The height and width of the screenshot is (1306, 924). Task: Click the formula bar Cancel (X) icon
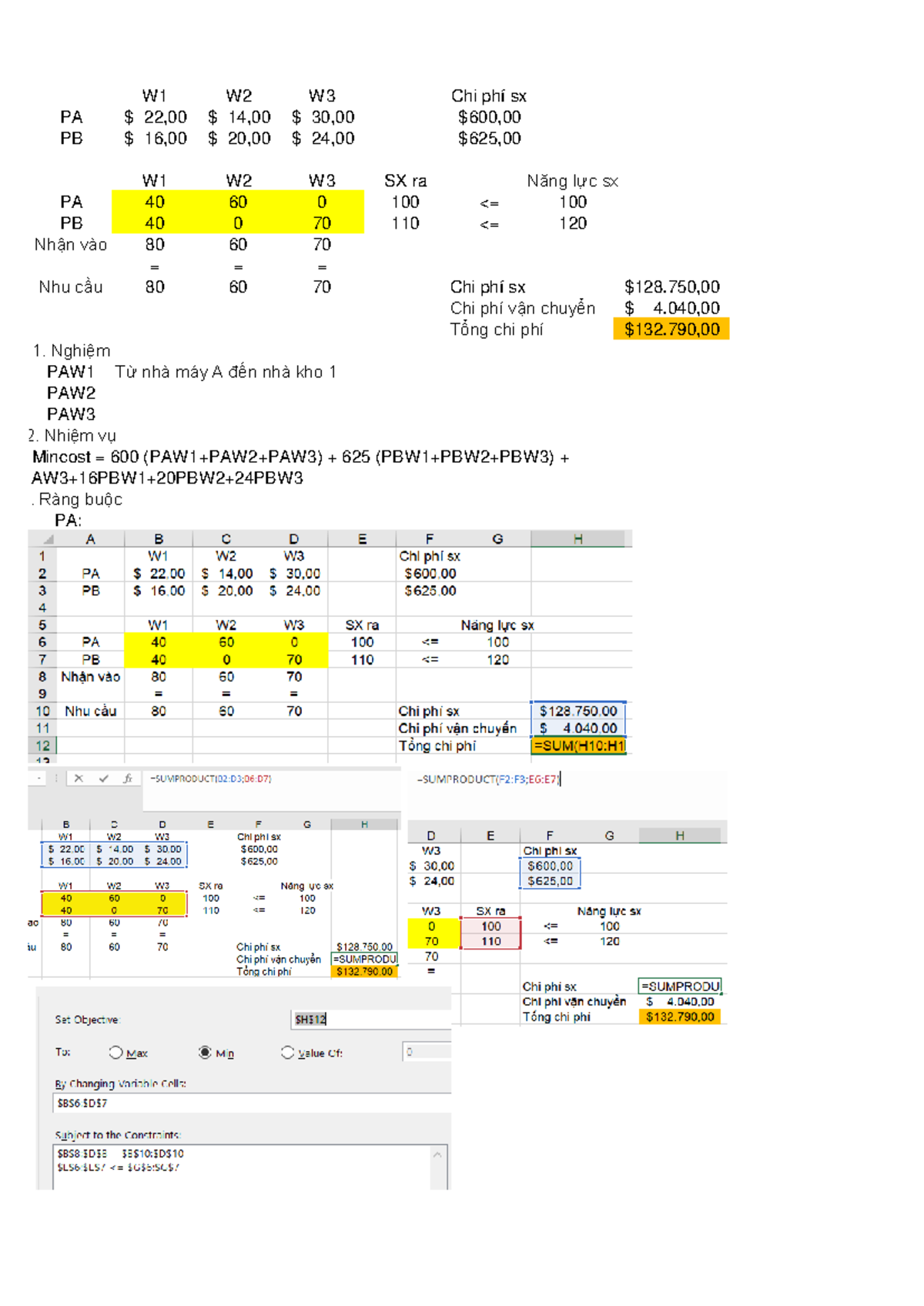(79, 779)
